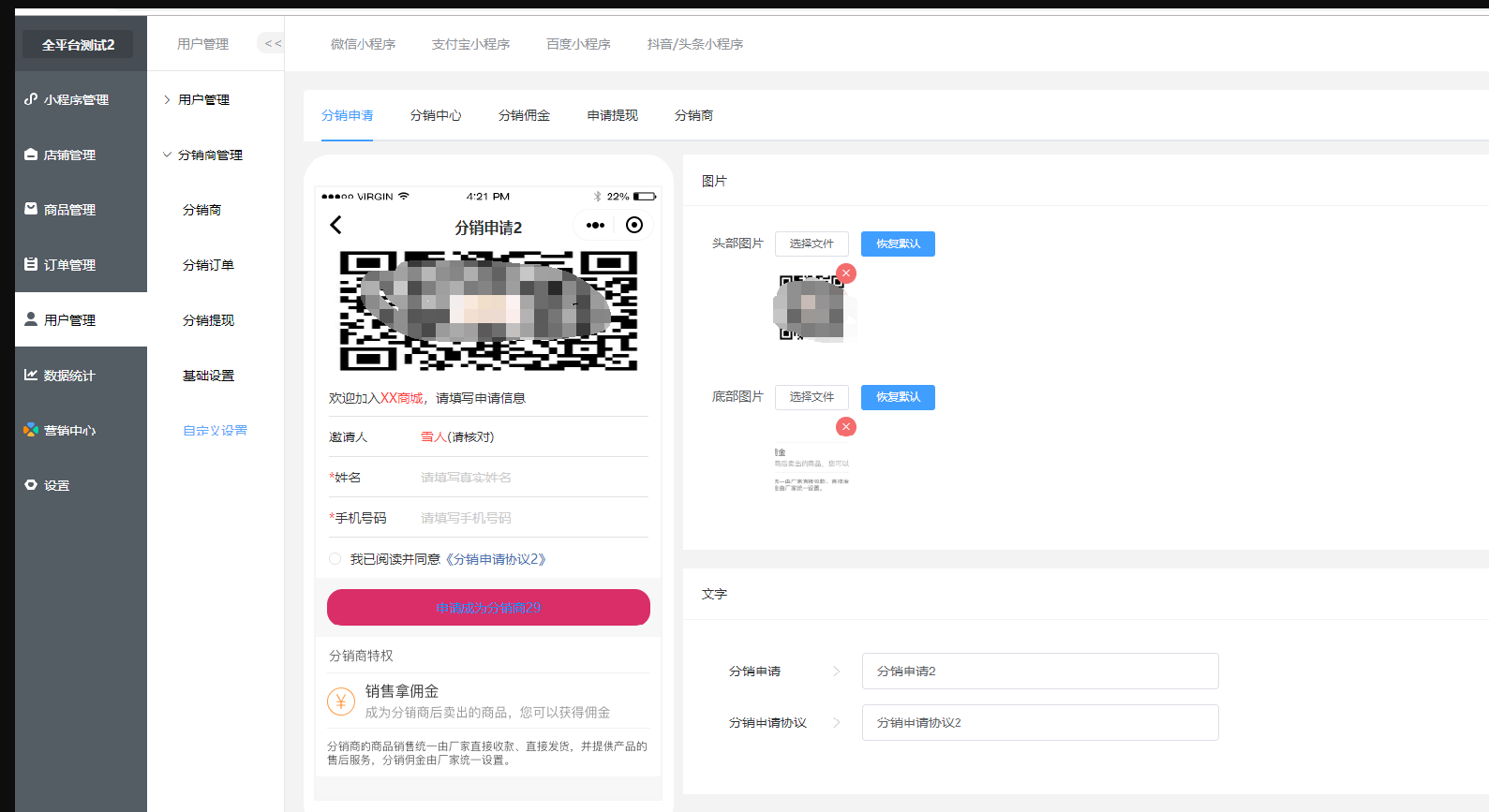The image size is (1489, 812).
Task: Tick the 我已阅读并同意 agreement radio
Action: [335, 559]
